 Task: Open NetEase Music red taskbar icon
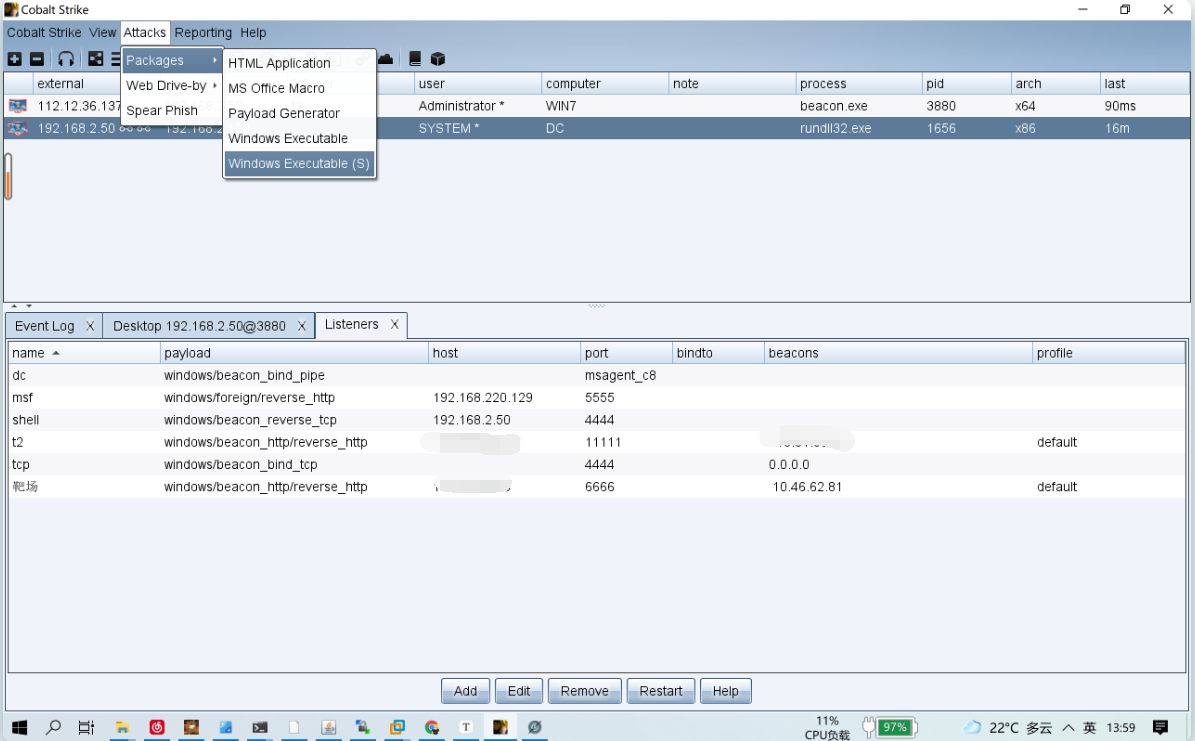[157, 727]
